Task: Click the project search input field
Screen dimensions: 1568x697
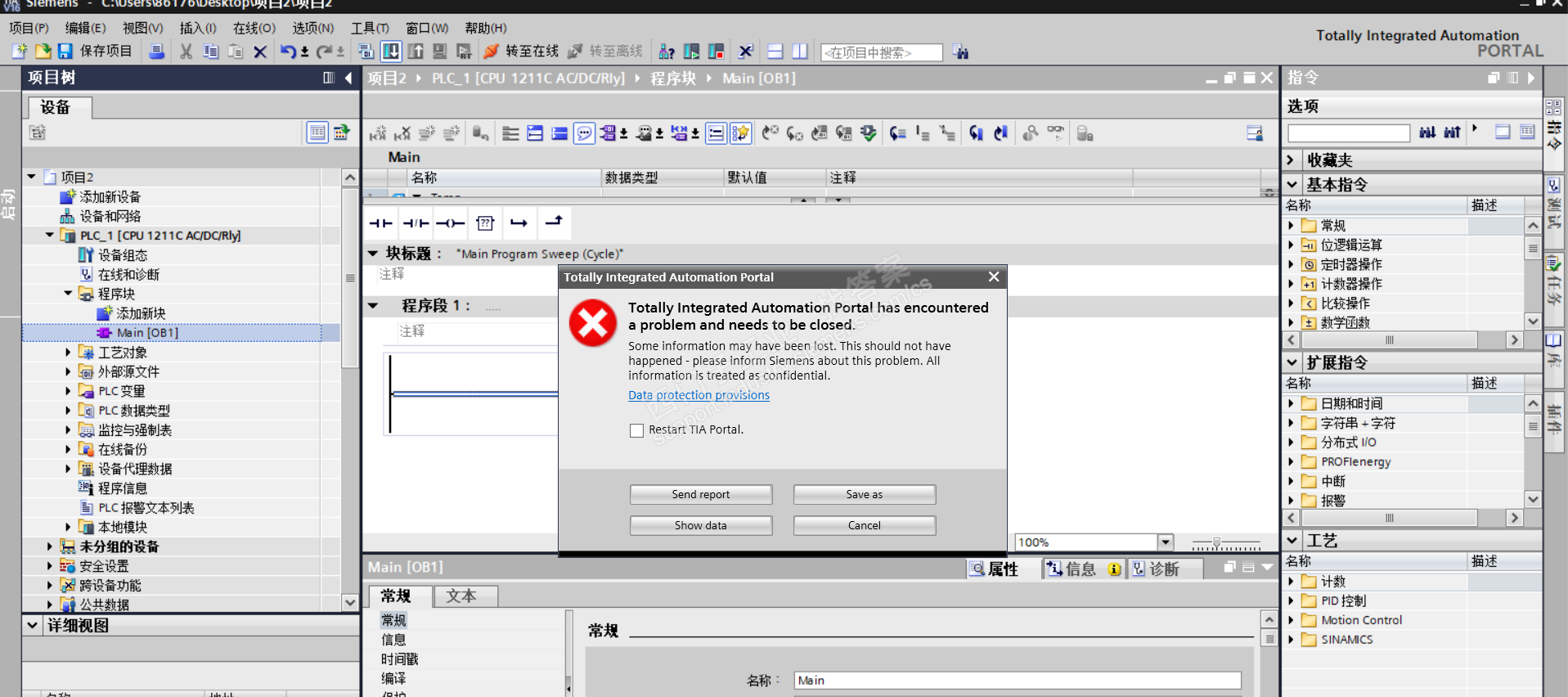Action: click(881, 52)
